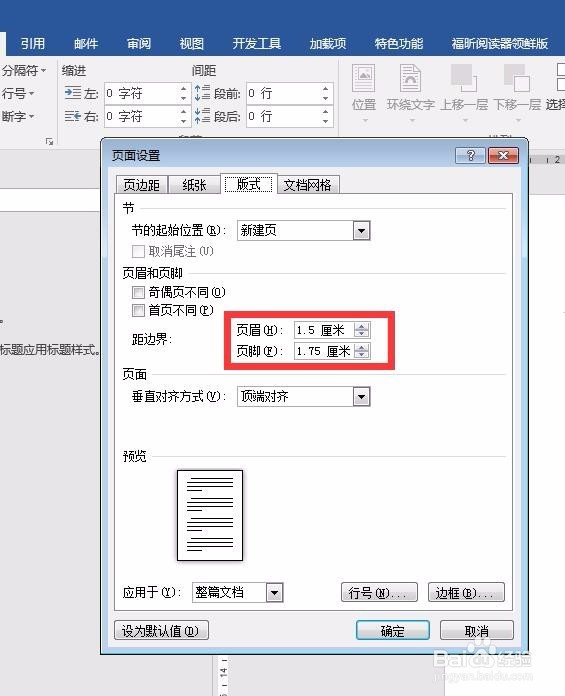Screen dimensions: 565x696
Task: Open the 开发工具 ribbon tab
Action: 257,43
